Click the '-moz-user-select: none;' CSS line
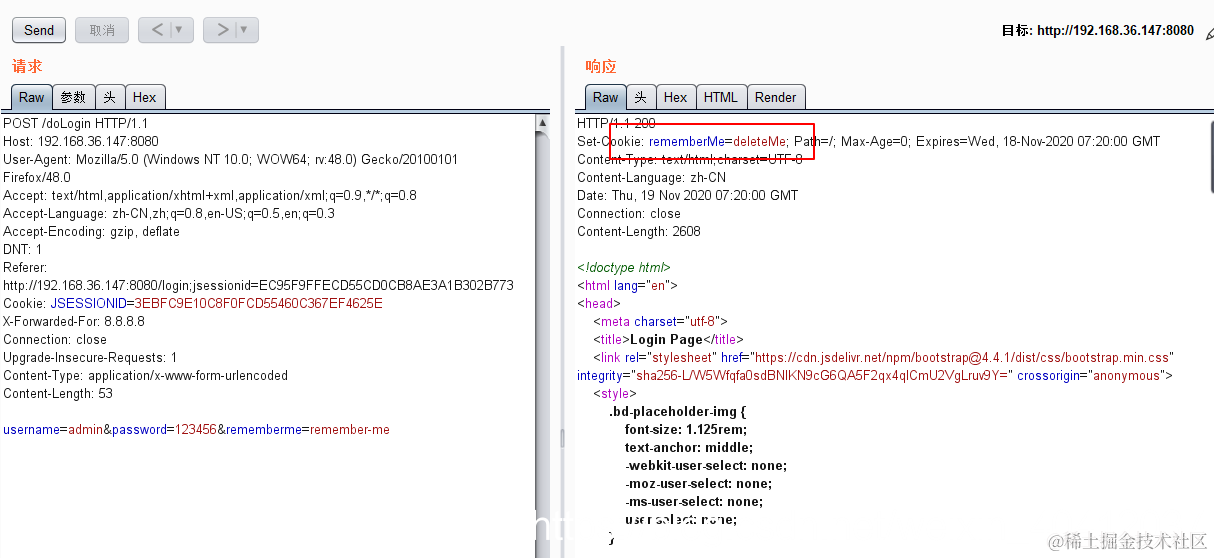1214x558 pixels. pos(697,483)
